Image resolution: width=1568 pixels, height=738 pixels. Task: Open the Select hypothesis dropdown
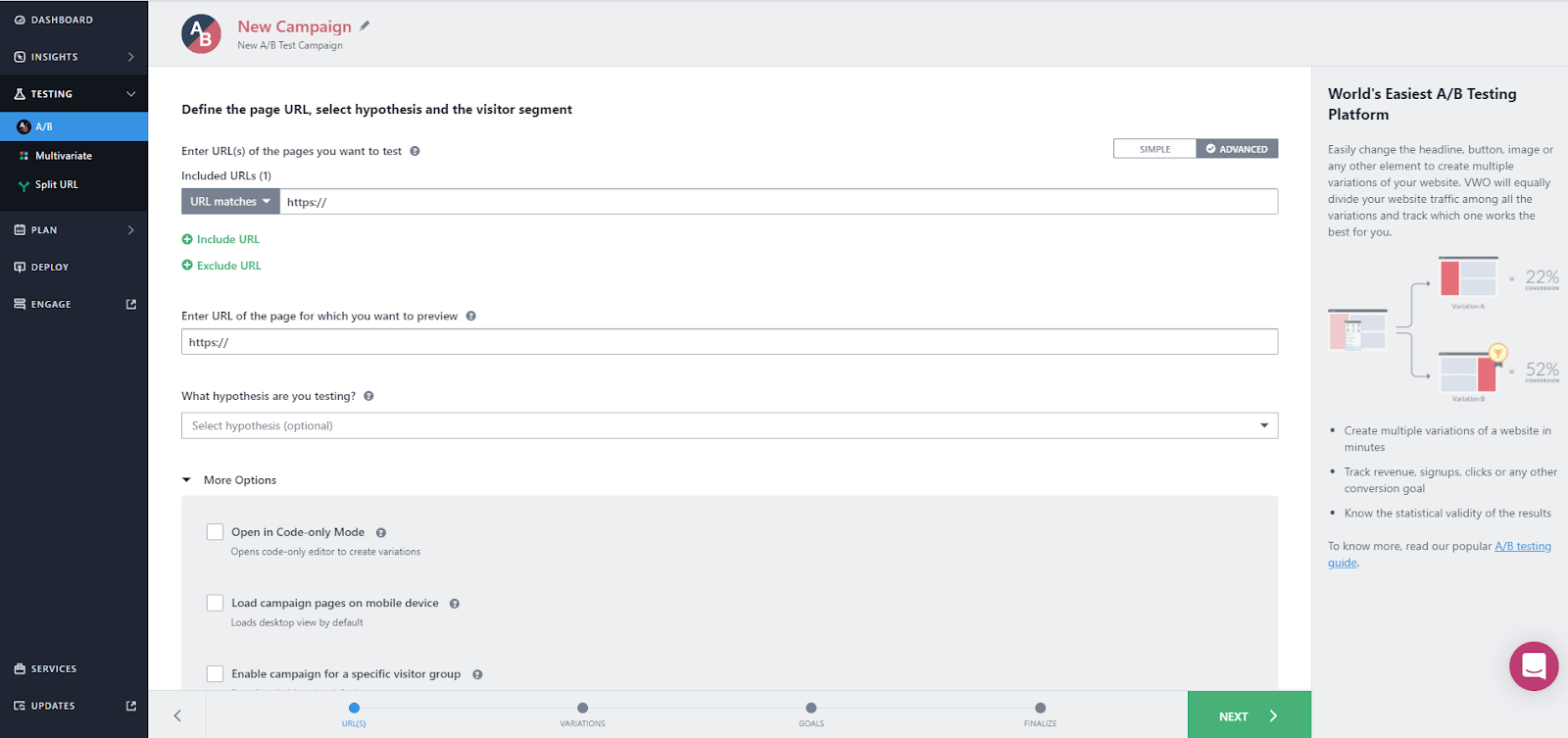(x=729, y=425)
